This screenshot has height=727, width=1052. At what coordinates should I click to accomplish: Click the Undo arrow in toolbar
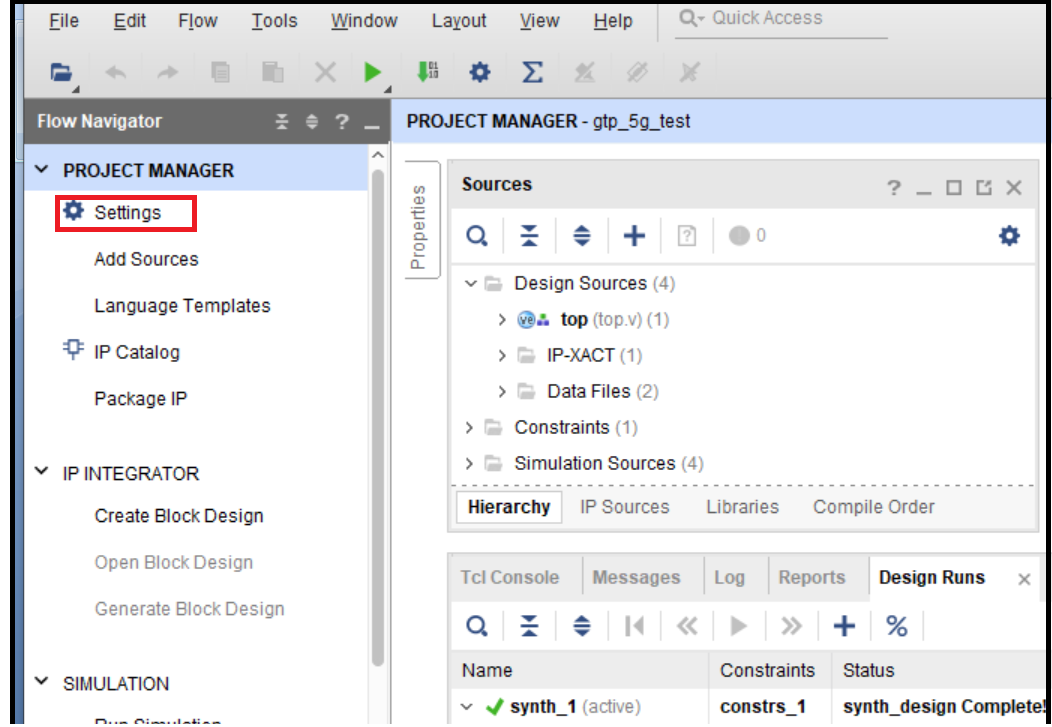tap(115, 72)
